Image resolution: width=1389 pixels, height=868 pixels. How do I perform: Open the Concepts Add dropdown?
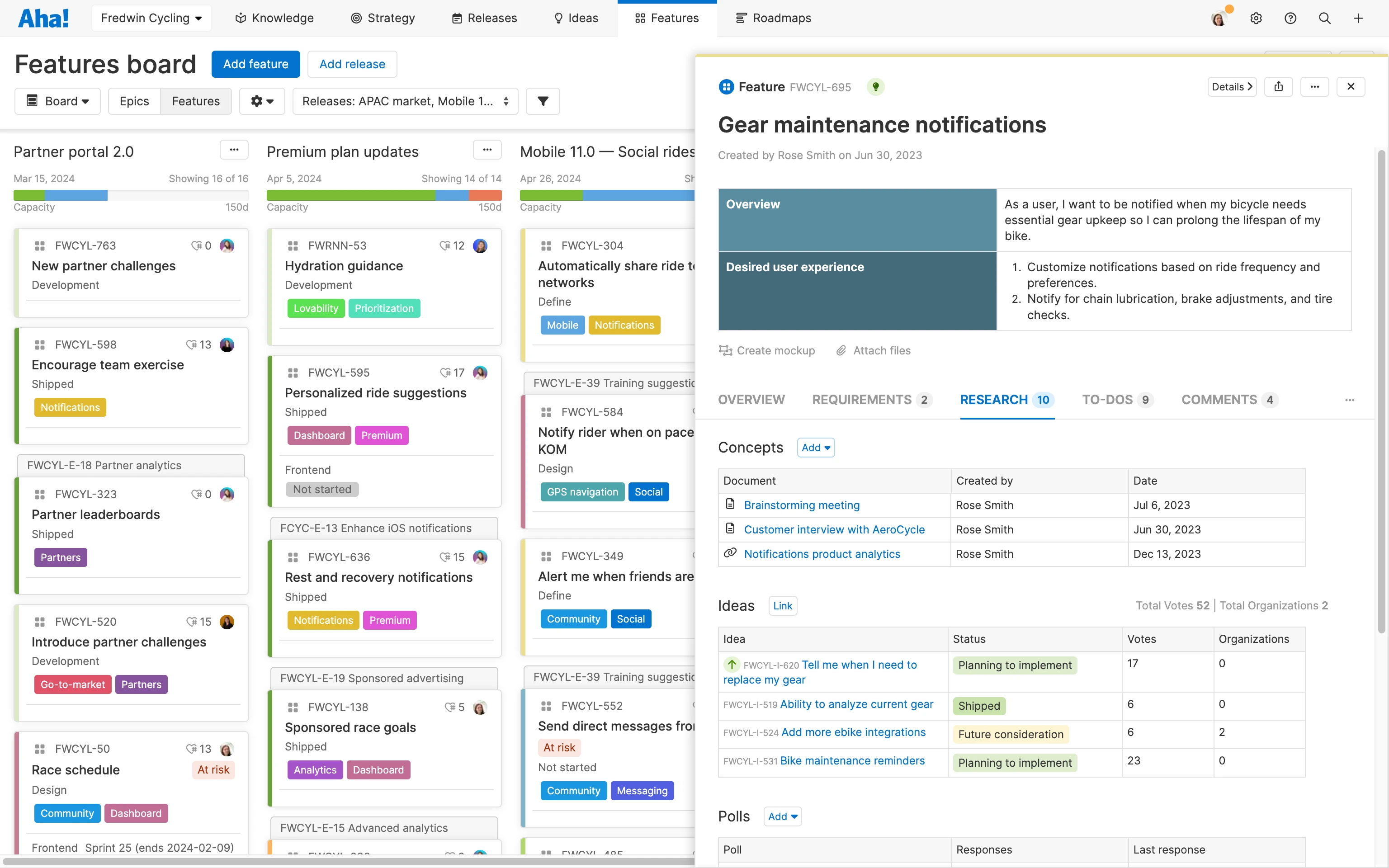click(x=816, y=448)
